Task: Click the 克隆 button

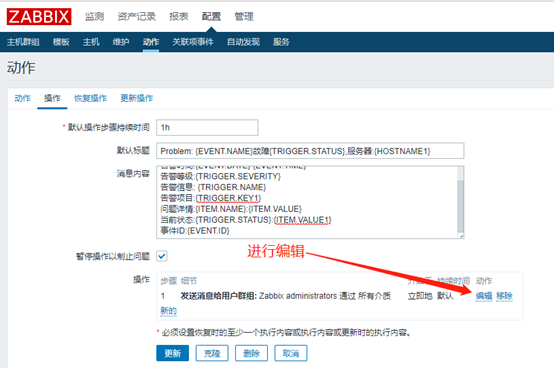Action: point(212,353)
